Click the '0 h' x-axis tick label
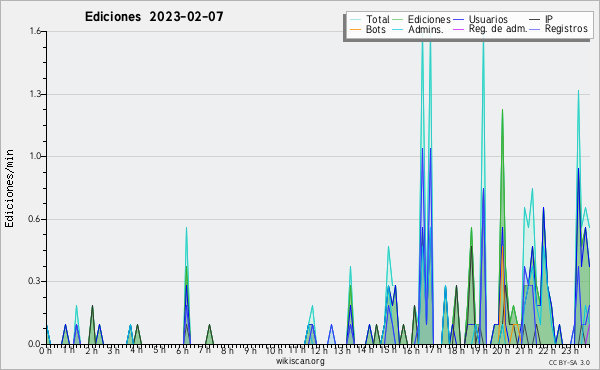600x370 pixels. [x=46, y=351]
